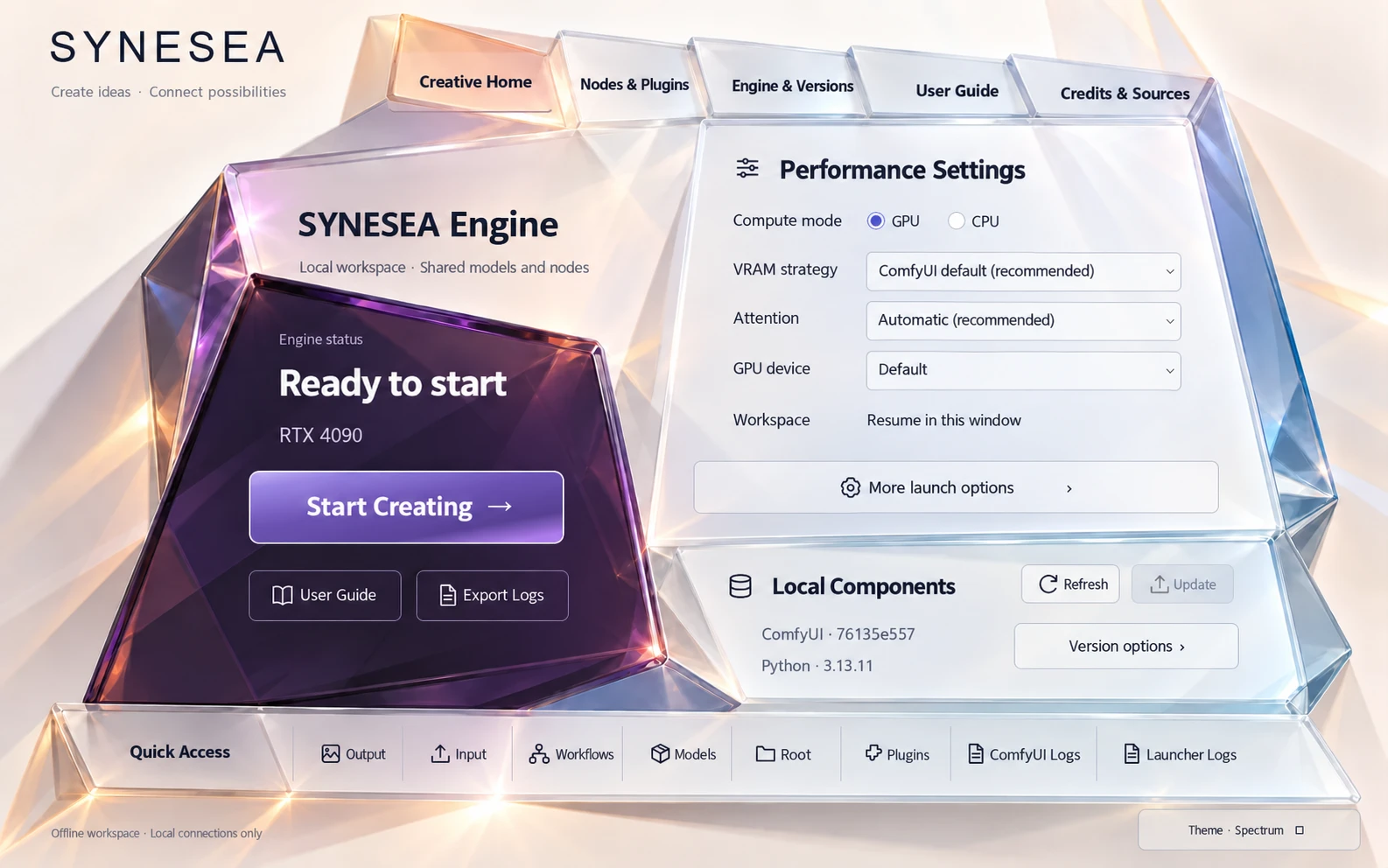Click the ComfyUI Logs document icon

click(x=975, y=753)
